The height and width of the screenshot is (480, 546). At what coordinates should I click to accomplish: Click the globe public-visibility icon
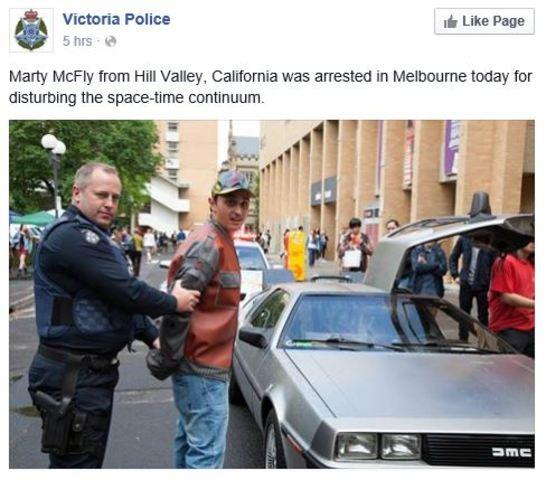click(110, 41)
